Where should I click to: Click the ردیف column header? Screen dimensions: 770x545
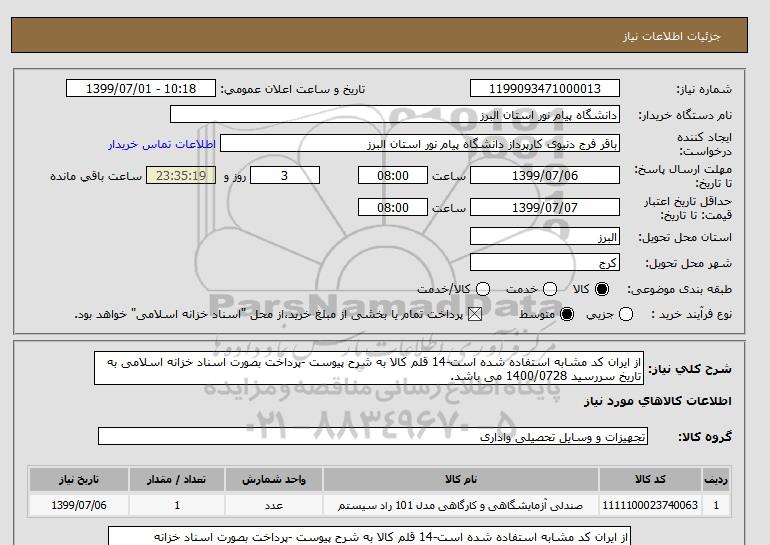click(x=716, y=479)
